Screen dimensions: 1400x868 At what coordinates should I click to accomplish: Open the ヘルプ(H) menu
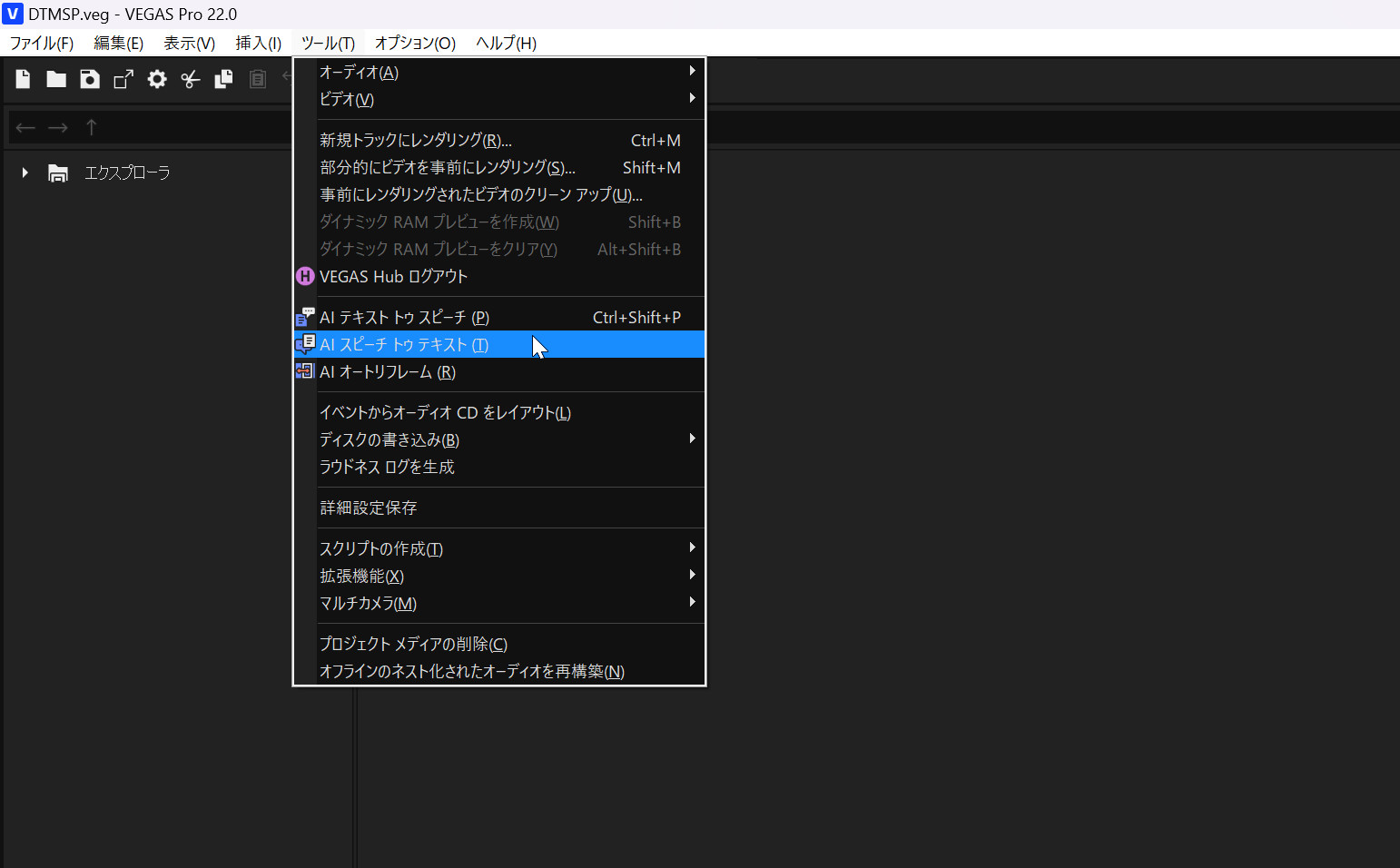[x=506, y=43]
